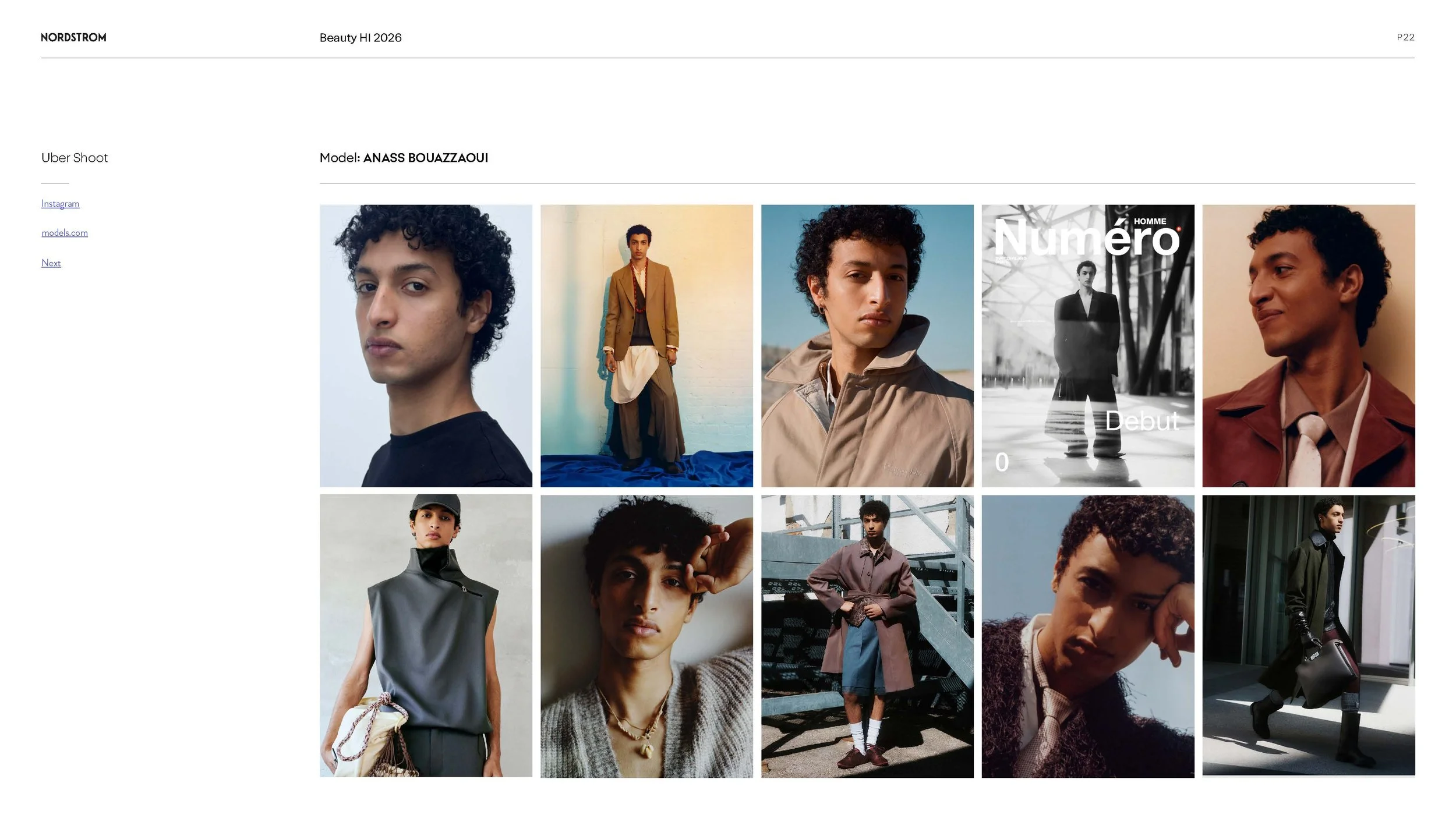1456x818 pixels.
Task: Select the close-up headshot in black t-shirt
Action: (x=426, y=345)
